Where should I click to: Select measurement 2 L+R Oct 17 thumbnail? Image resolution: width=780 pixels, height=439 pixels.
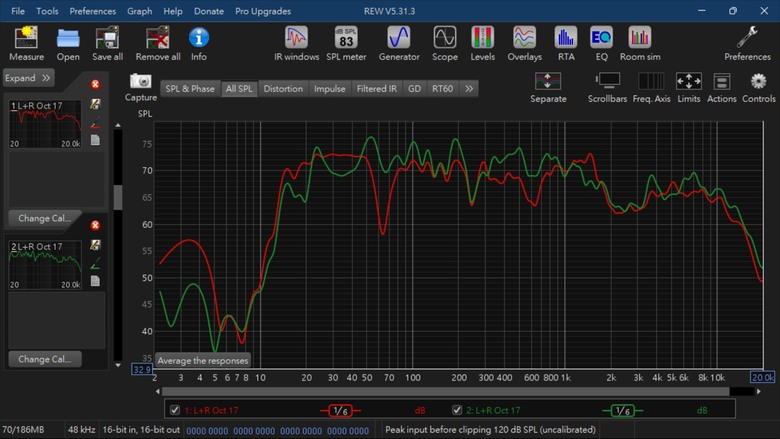[x=45, y=265]
